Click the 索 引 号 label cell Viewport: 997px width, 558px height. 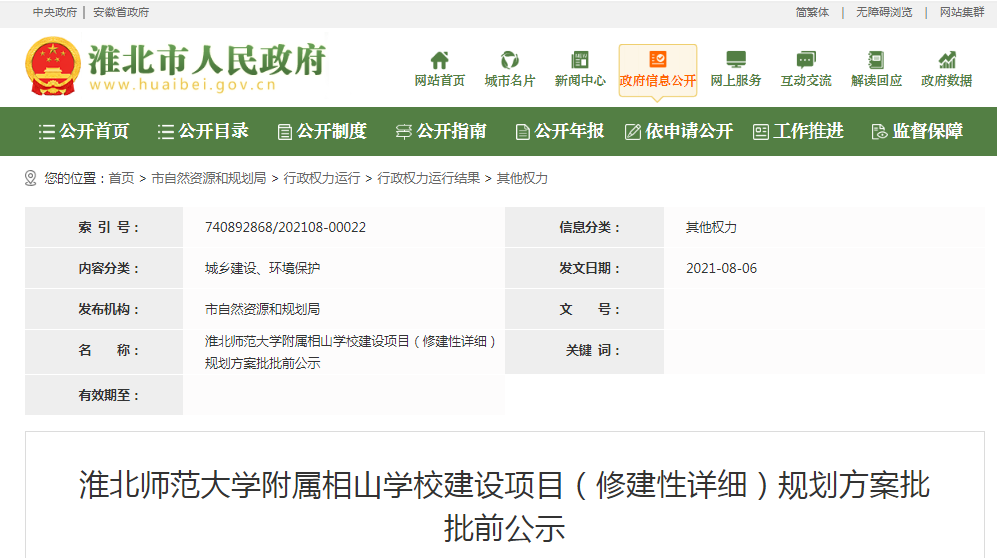click(104, 228)
